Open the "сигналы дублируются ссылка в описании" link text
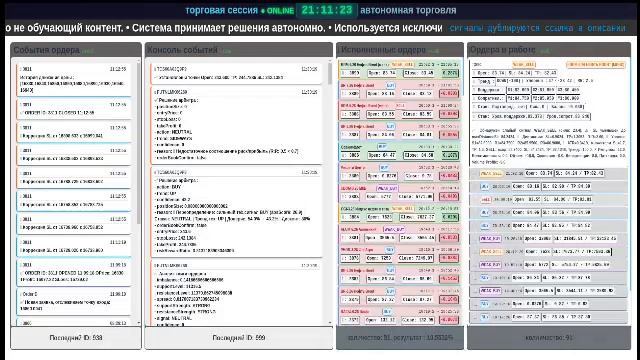Image resolution: width=640 pixels, height=360 pixels. pos(537,28)
